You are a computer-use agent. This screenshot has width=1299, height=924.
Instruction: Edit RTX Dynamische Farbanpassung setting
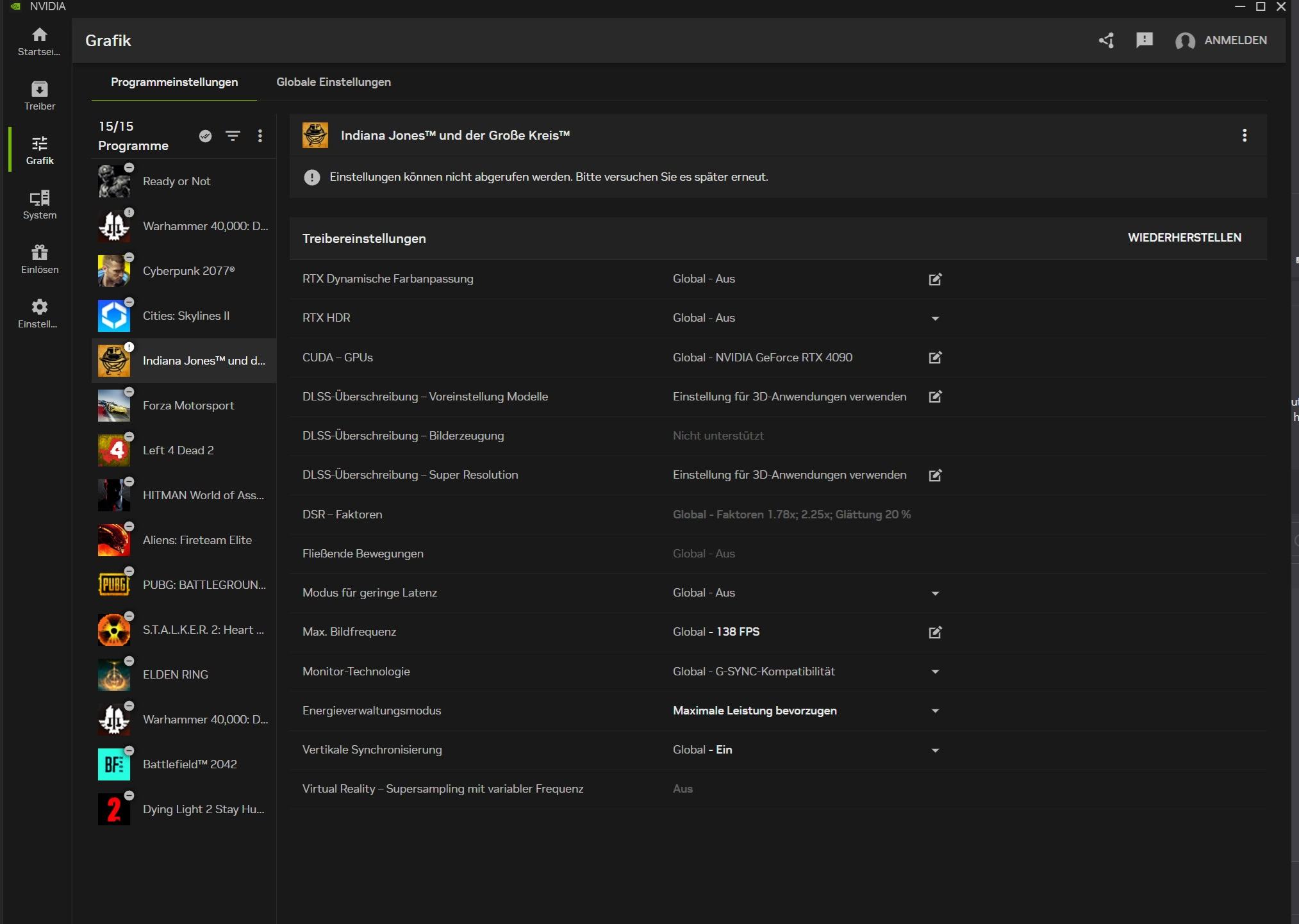coord(935,279)
